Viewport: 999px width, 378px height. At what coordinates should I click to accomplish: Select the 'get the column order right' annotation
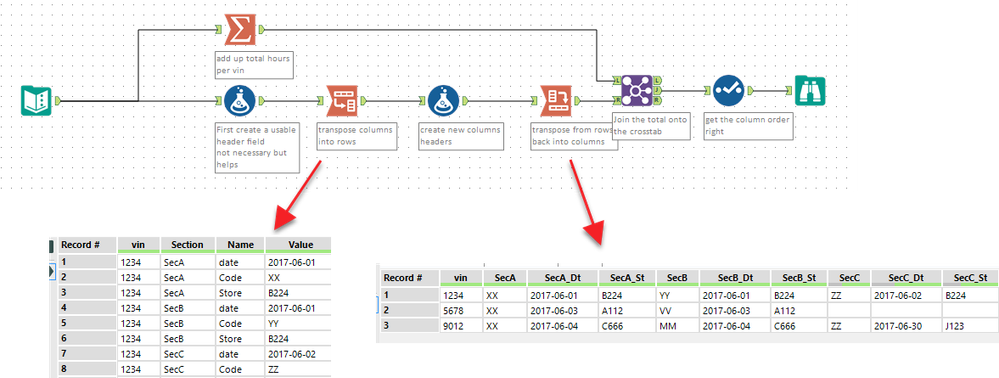point(749,126)
